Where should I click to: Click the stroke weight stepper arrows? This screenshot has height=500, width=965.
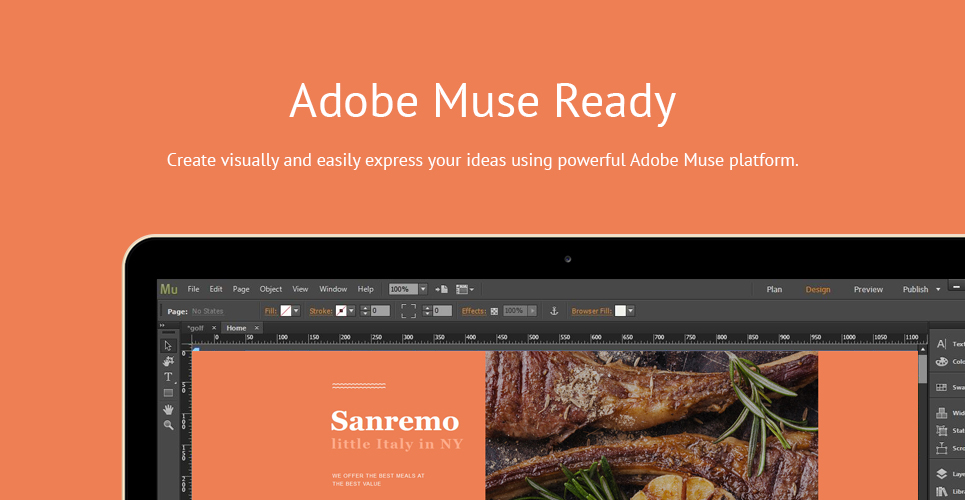coord(365,311)
